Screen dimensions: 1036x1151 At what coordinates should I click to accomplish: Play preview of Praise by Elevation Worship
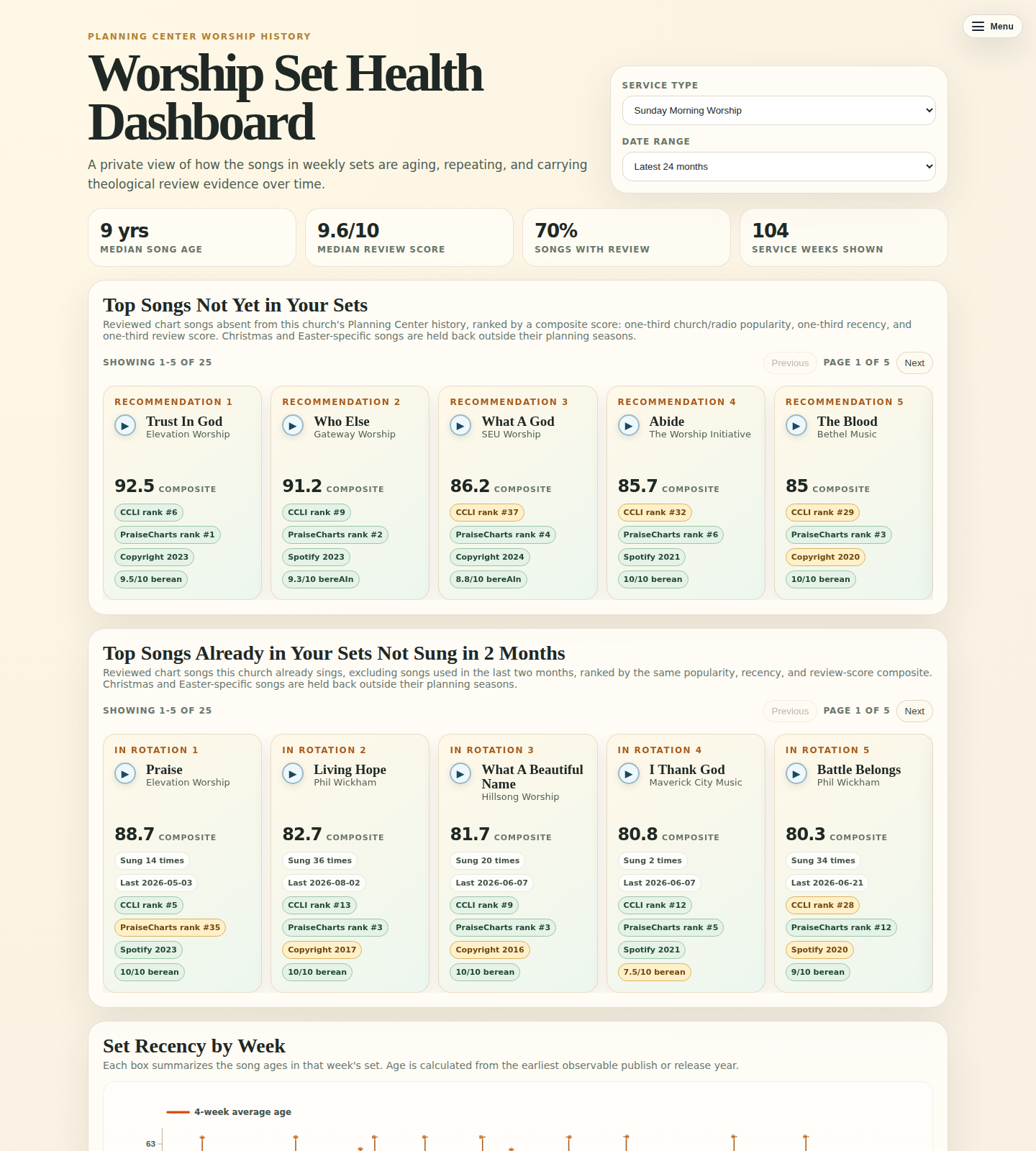pos(125,774)
